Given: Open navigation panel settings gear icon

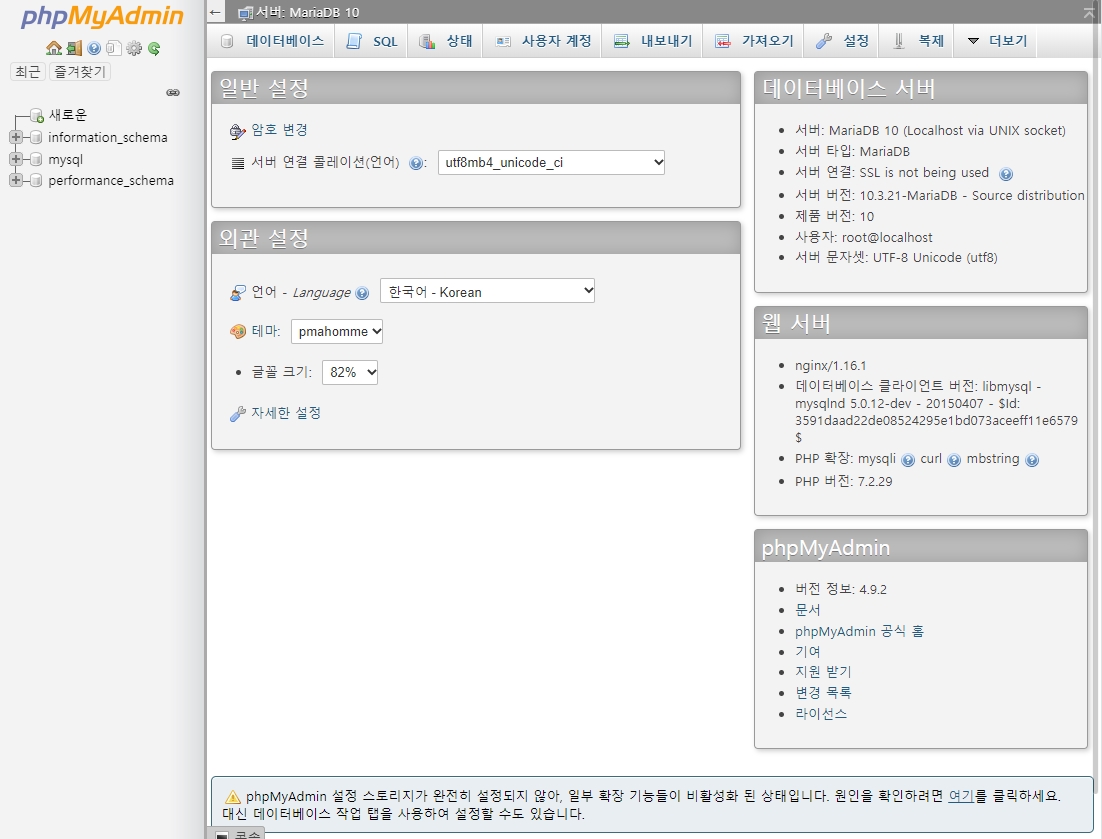Looking at the screenshot, I should pos(134,48).
